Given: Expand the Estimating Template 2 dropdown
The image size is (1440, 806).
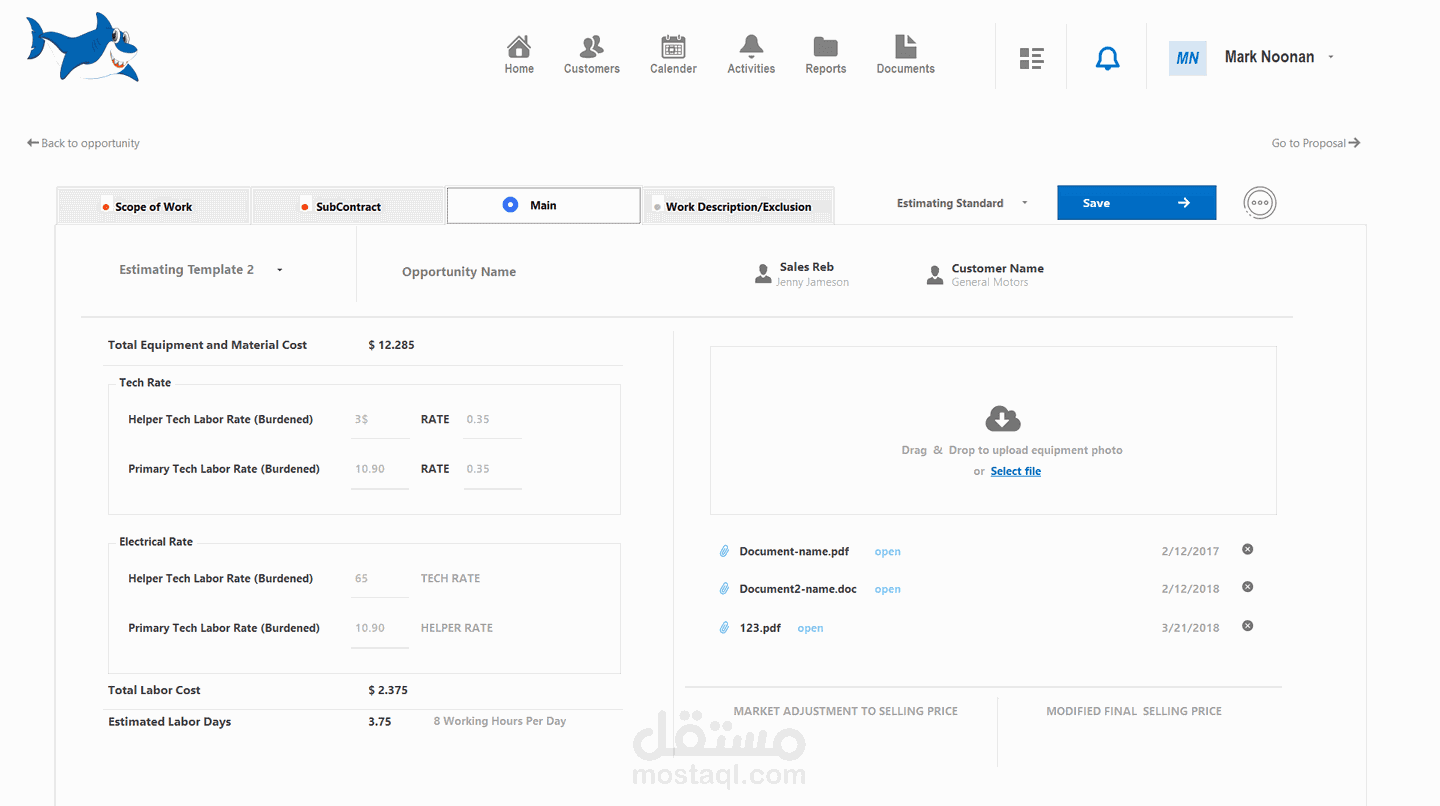Looking at the screenshot, I should click(279, 269).
